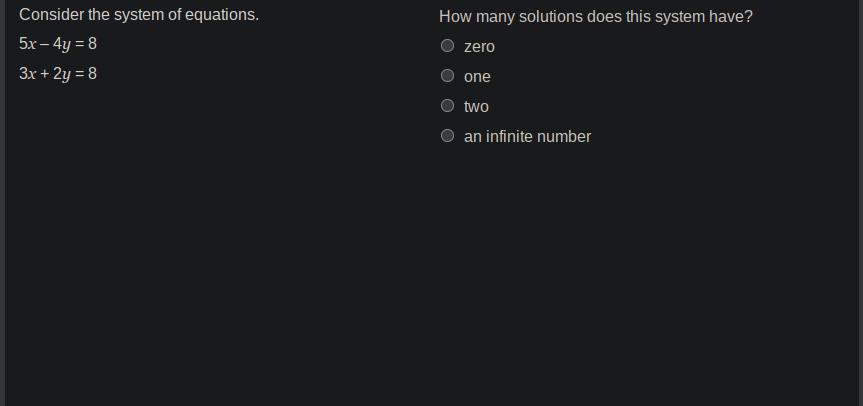Click the "two" answer label text
This screenshot has width=863, height=406.
(x=476, y=107)
